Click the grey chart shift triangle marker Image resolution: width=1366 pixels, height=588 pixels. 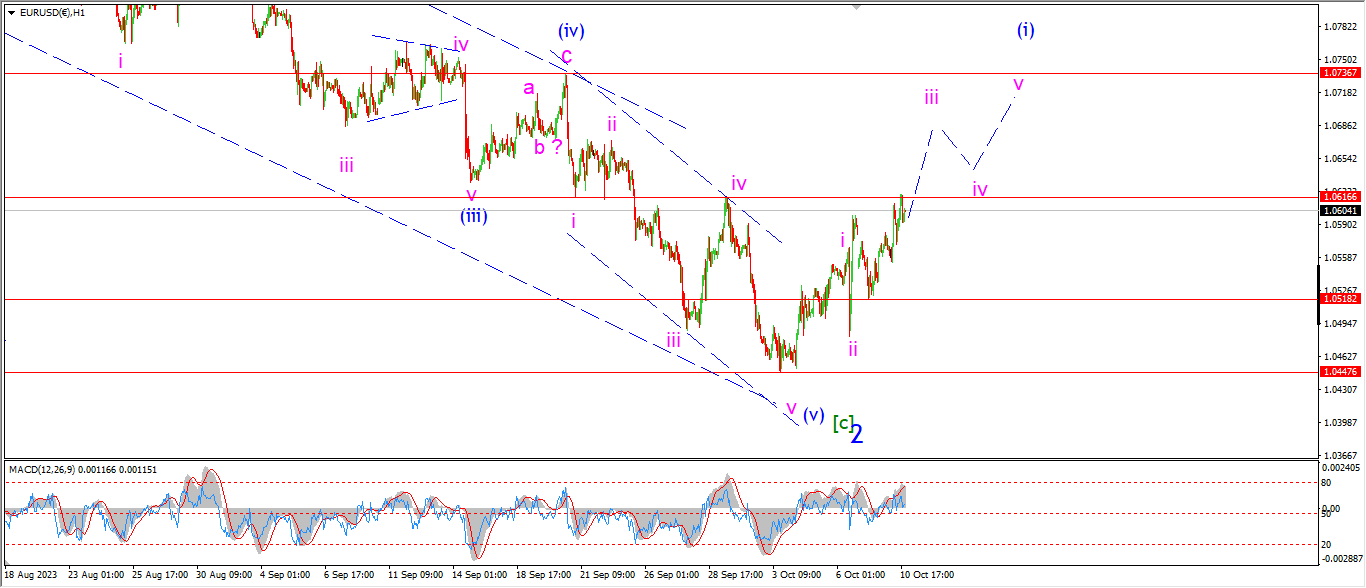coord(857,6)
